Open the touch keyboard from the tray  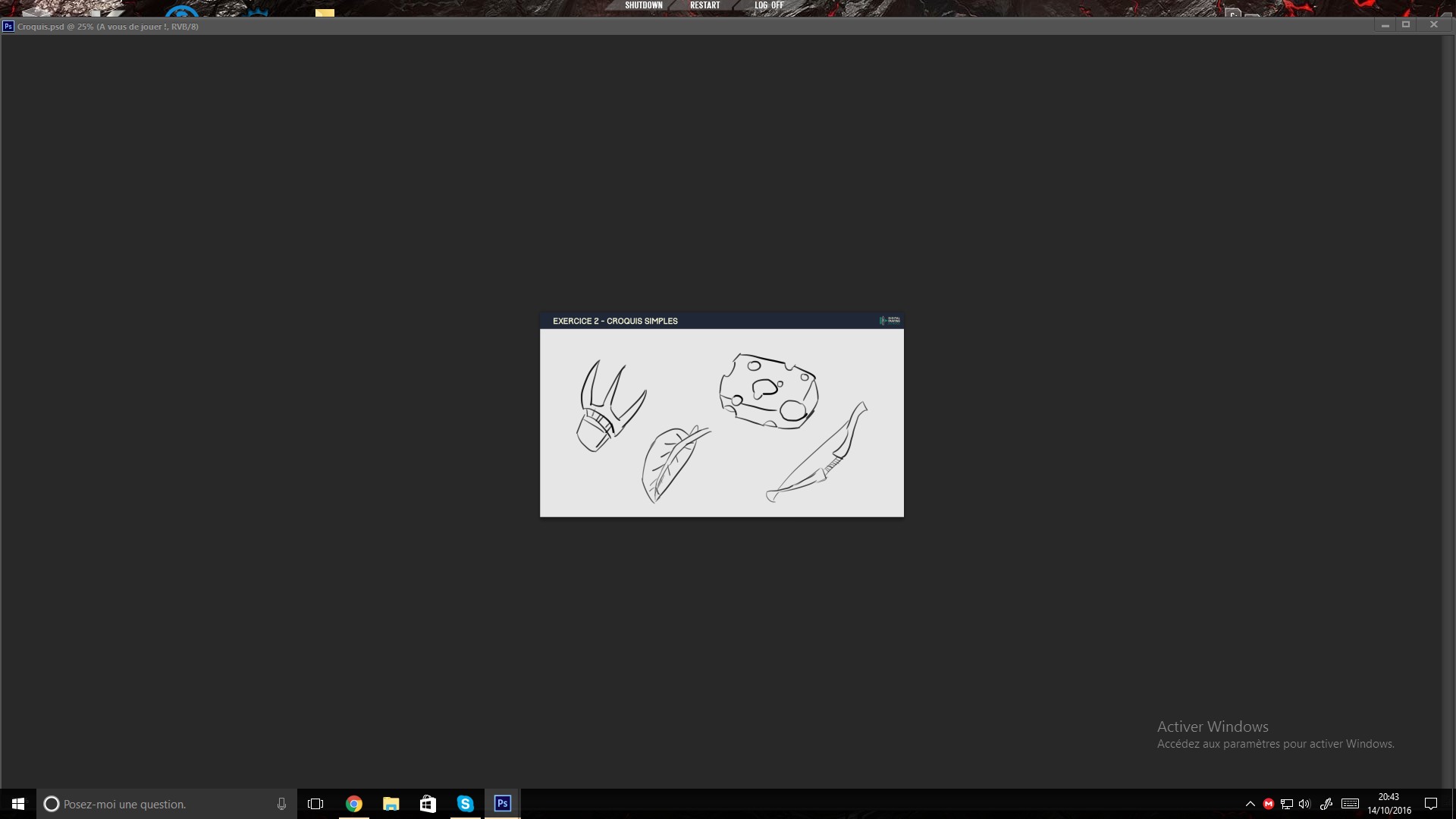(x=1350, y=804)
